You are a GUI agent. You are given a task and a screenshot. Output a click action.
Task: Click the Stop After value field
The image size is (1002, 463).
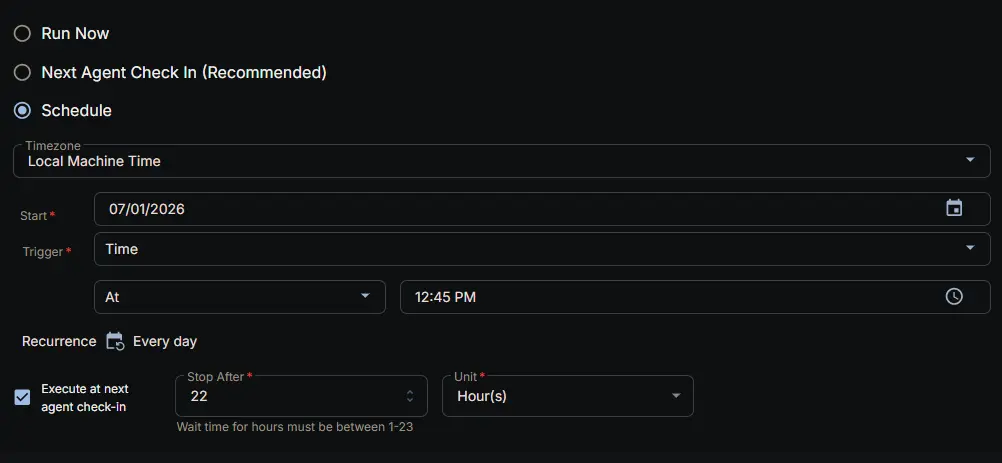[x=301, y=396]
